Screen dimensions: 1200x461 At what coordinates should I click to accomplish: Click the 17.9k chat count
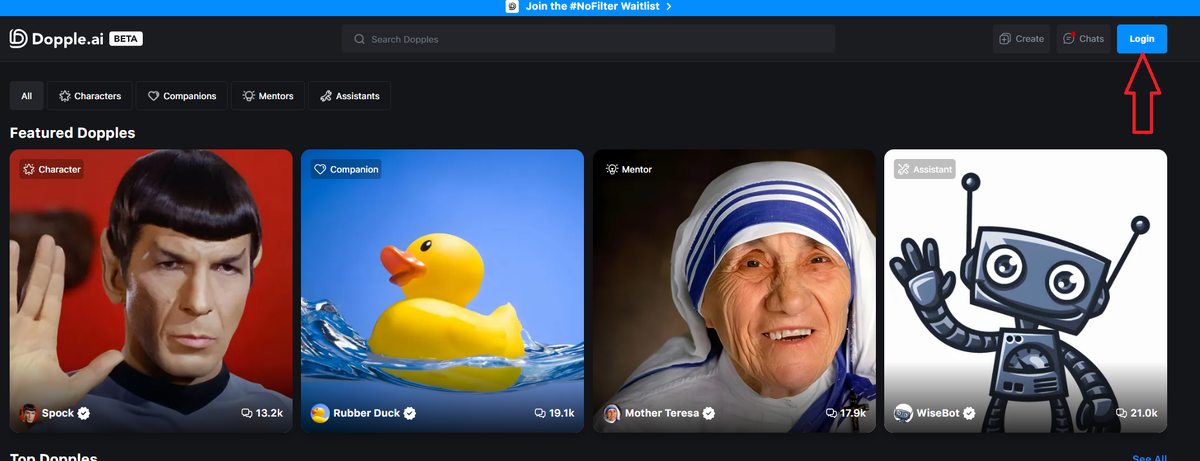[x=853, y=413]
